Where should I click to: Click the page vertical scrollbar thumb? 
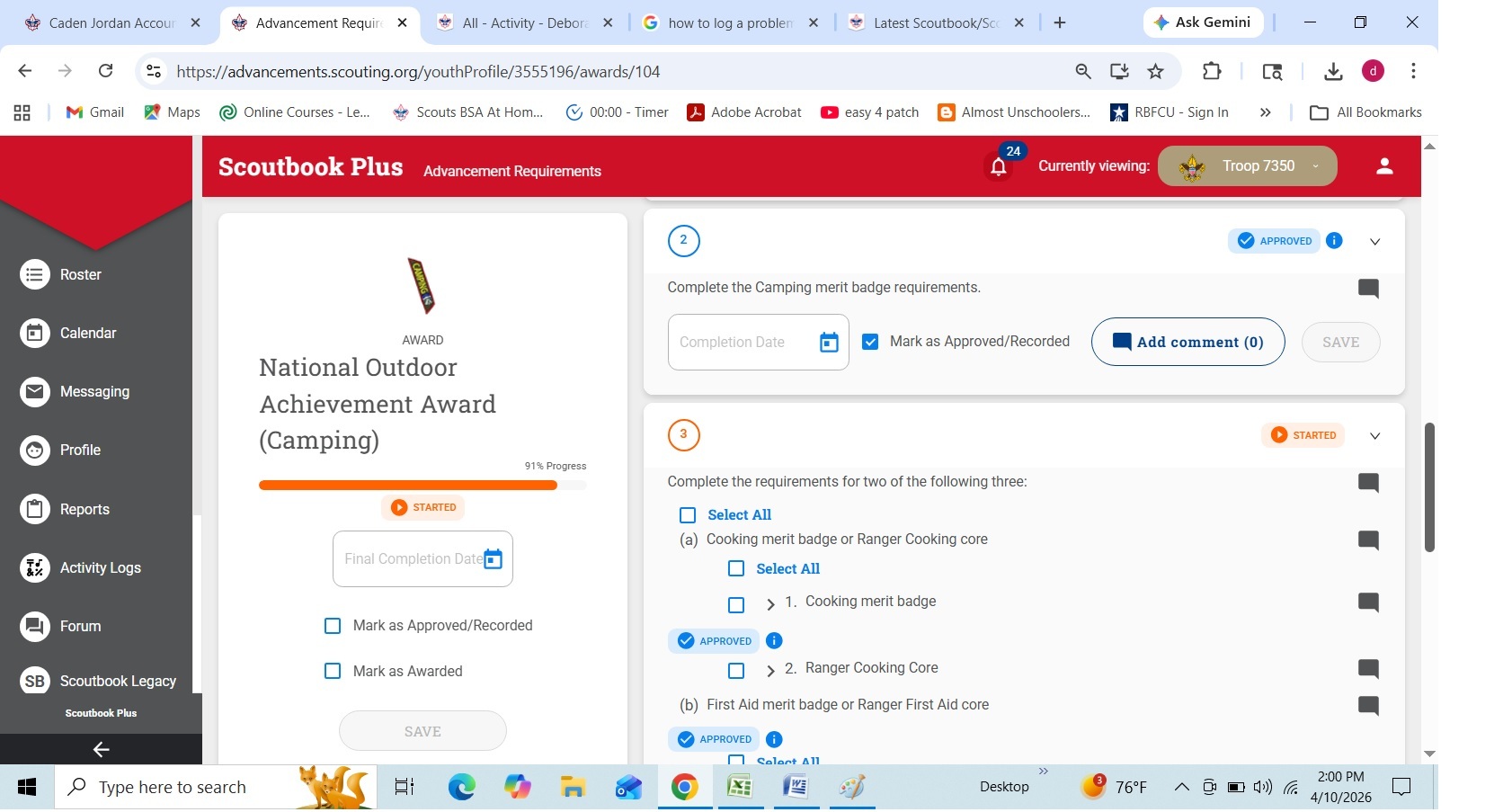[1429, 486]
